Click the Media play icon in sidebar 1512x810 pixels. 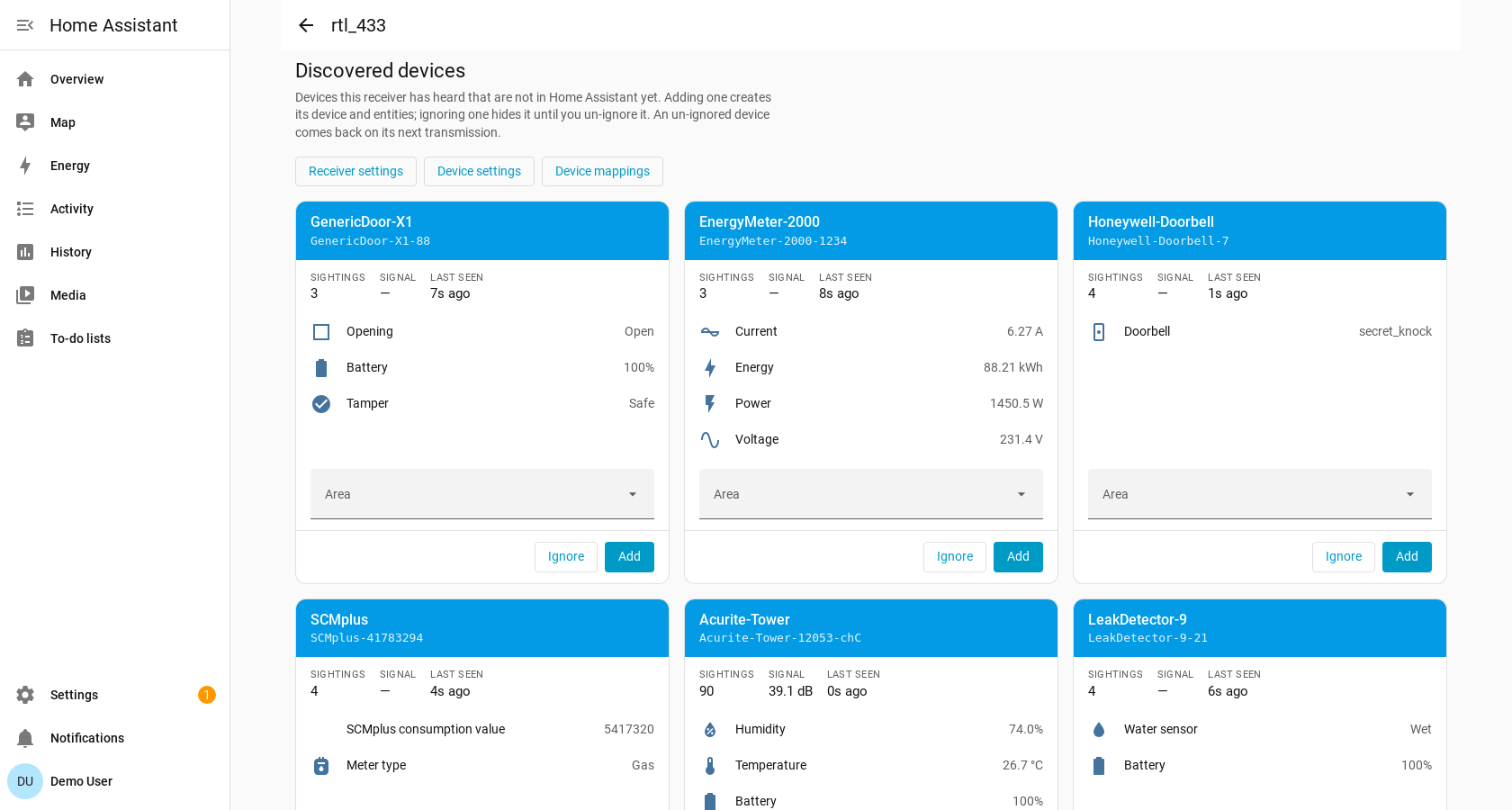pos(25,295)
